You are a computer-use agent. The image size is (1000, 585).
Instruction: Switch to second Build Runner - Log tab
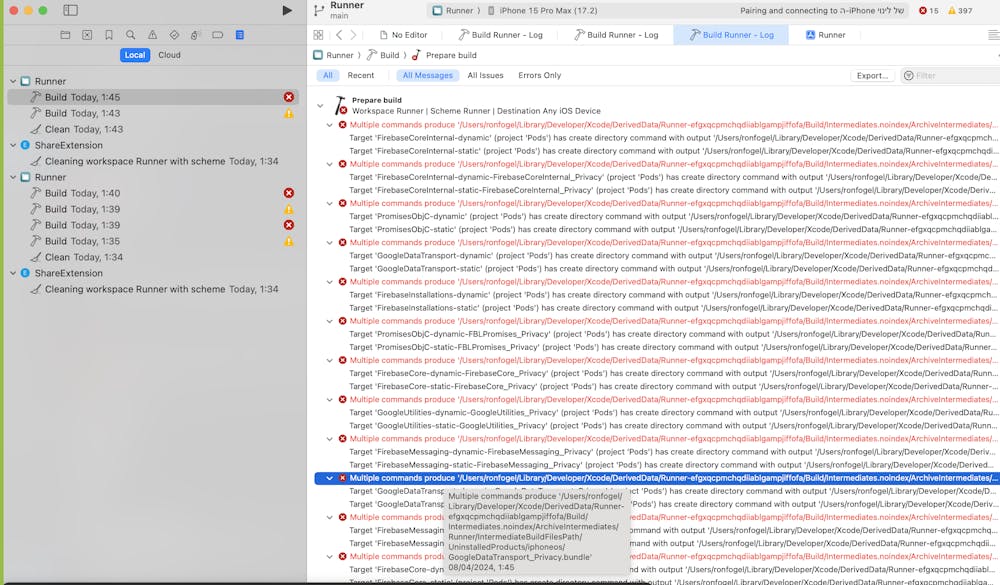click(616, 35)
